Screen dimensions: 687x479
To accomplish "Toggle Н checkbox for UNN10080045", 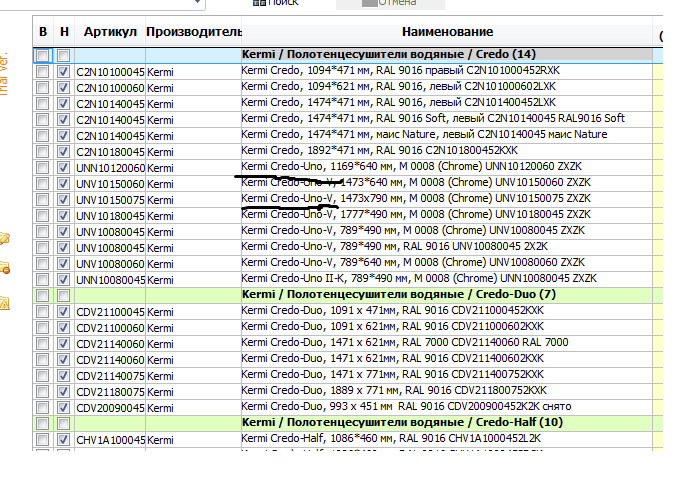I will tap(63, 280).
